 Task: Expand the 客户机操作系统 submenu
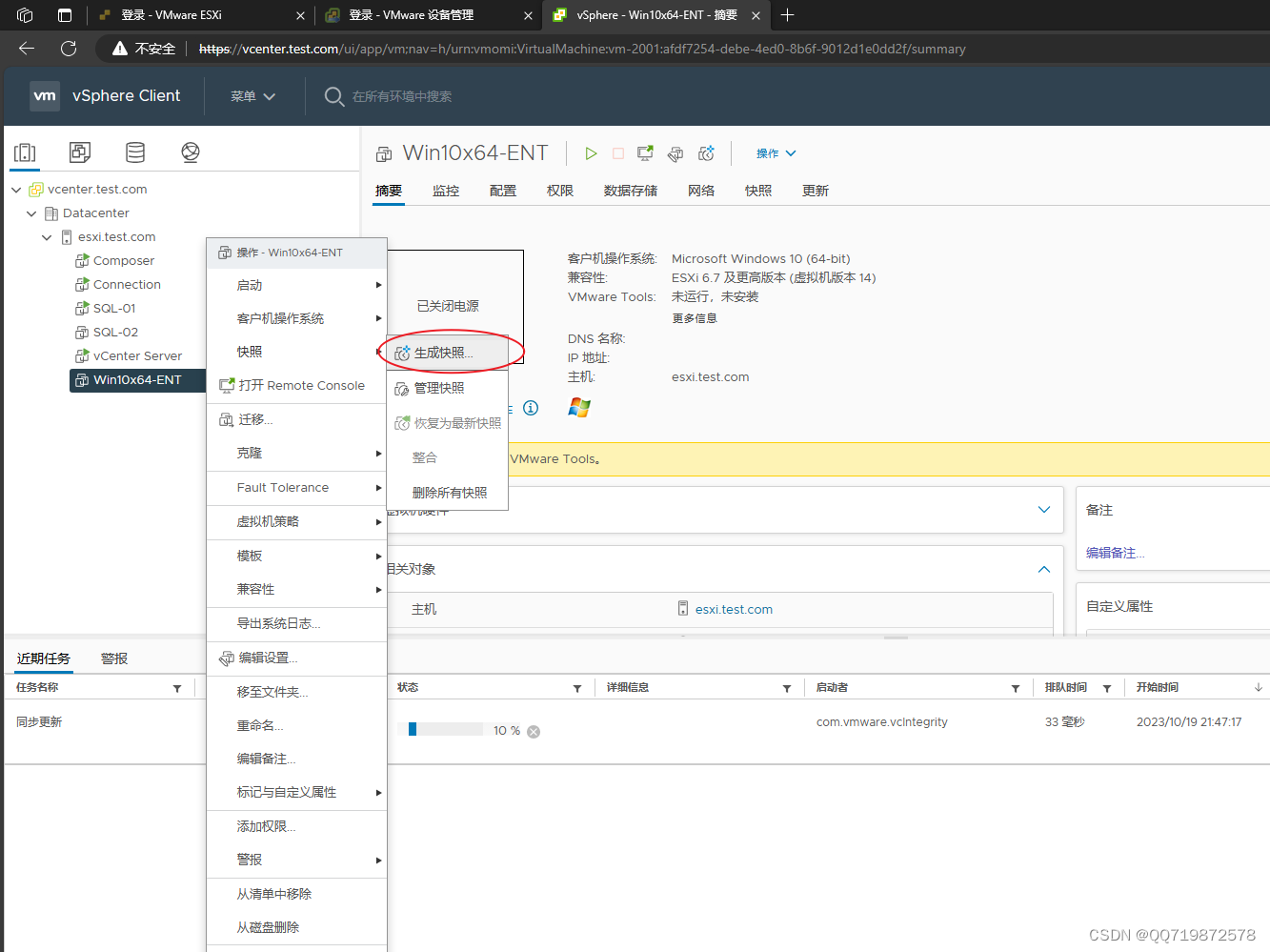click(296, 318)
